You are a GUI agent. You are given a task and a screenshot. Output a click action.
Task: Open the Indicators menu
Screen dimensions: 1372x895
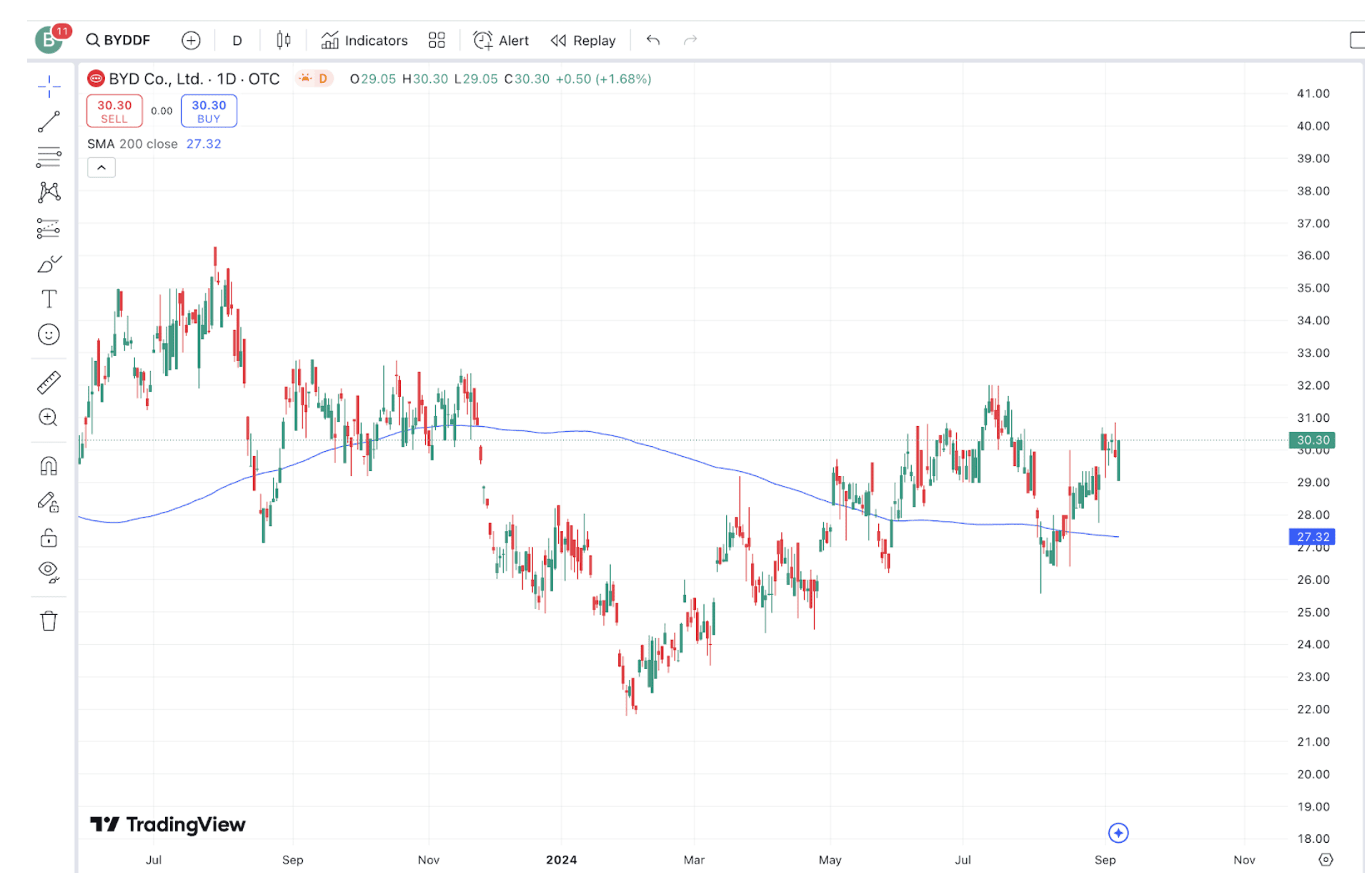(x=364, y=41)
